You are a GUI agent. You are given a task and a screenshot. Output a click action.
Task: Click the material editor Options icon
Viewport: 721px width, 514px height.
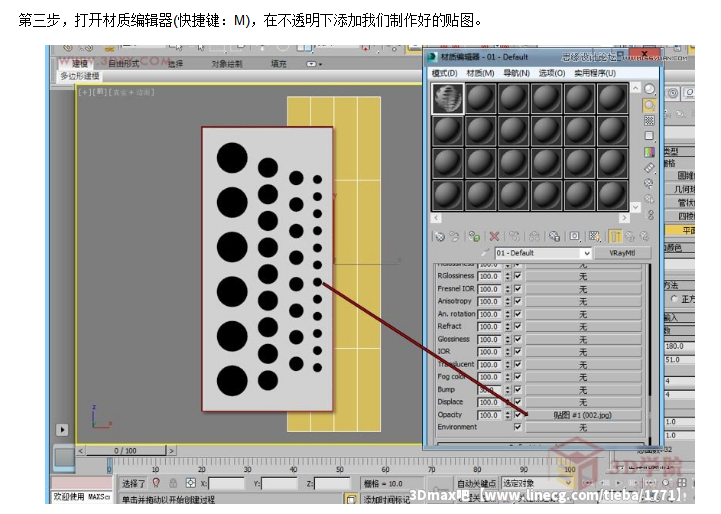[649, 183]
